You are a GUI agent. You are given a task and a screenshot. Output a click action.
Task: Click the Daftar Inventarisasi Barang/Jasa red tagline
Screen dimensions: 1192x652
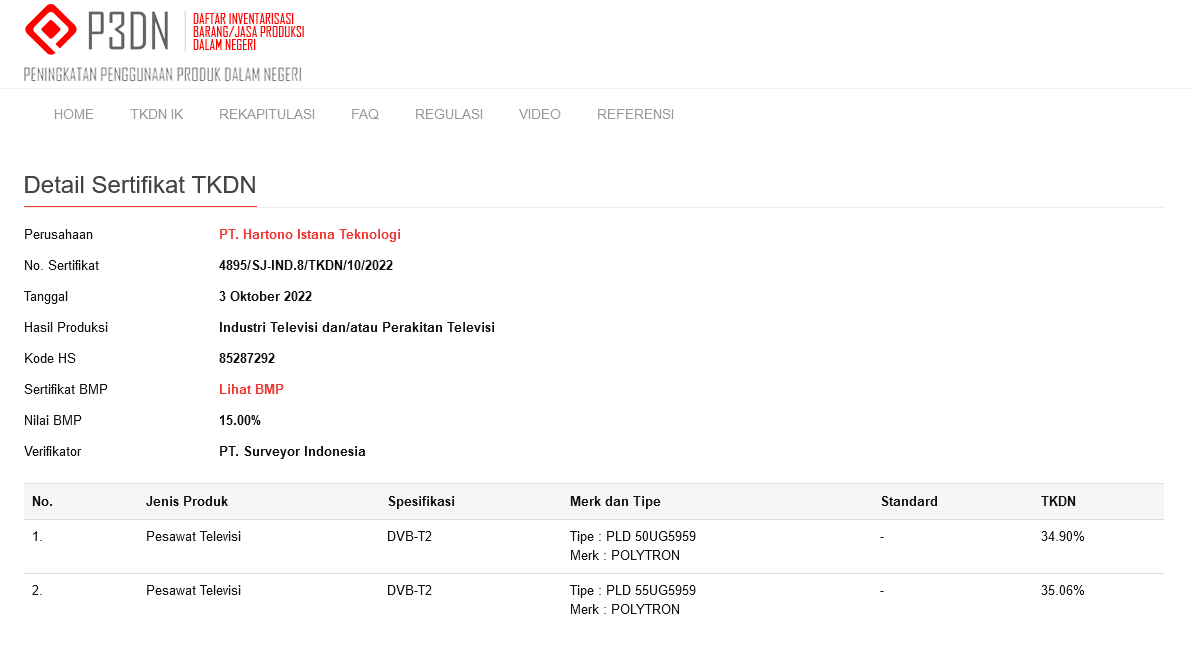pyautogui.click(x=248, y=32)
